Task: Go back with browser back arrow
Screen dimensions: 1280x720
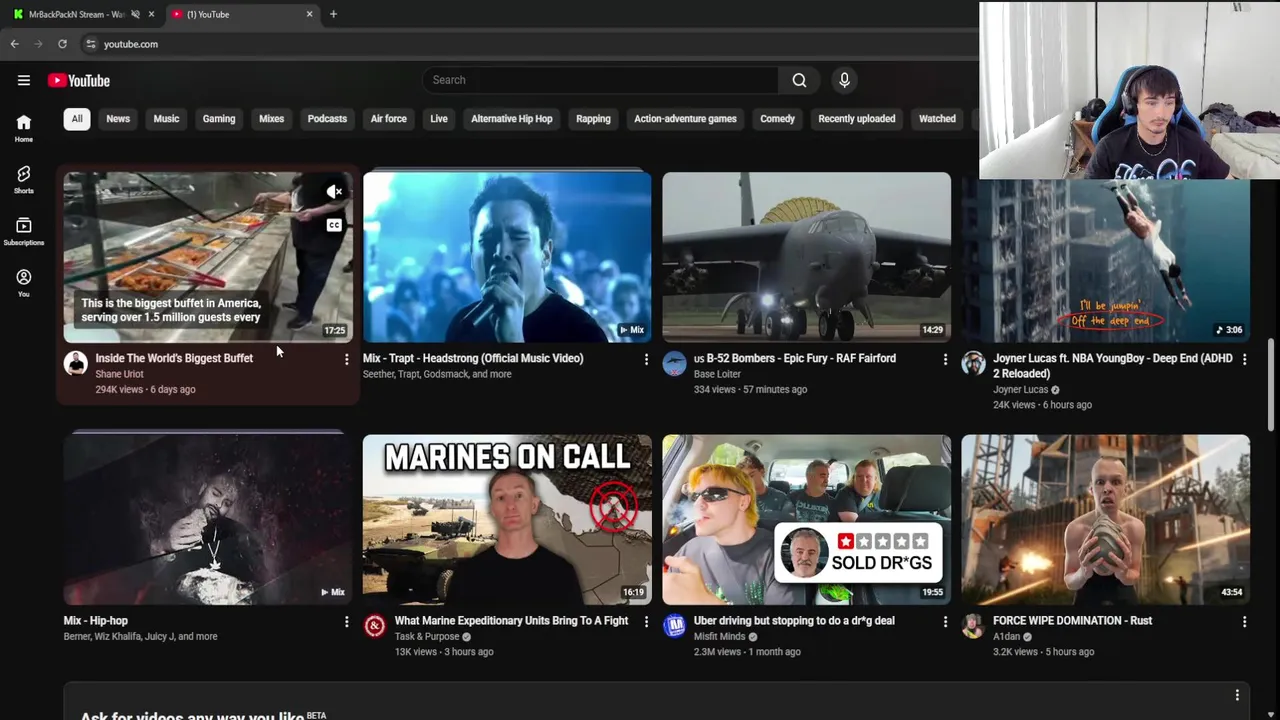Action: (x=15, y=44)
